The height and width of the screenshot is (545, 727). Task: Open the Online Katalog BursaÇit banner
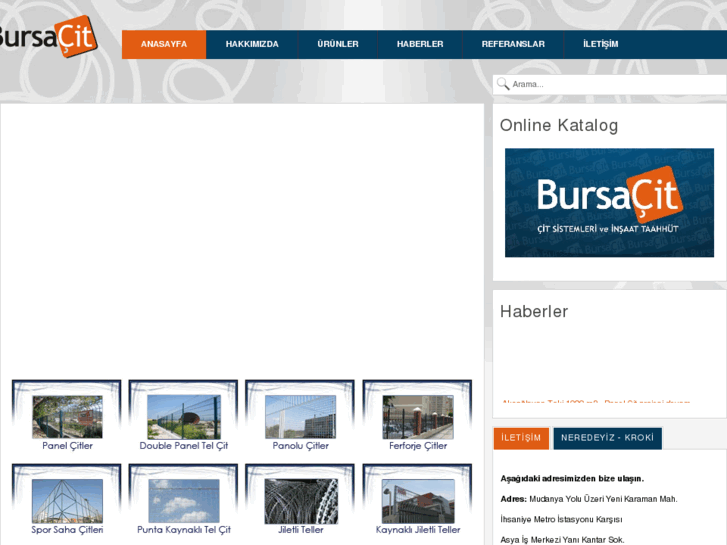pyautogui.click(x=609, y=203)
